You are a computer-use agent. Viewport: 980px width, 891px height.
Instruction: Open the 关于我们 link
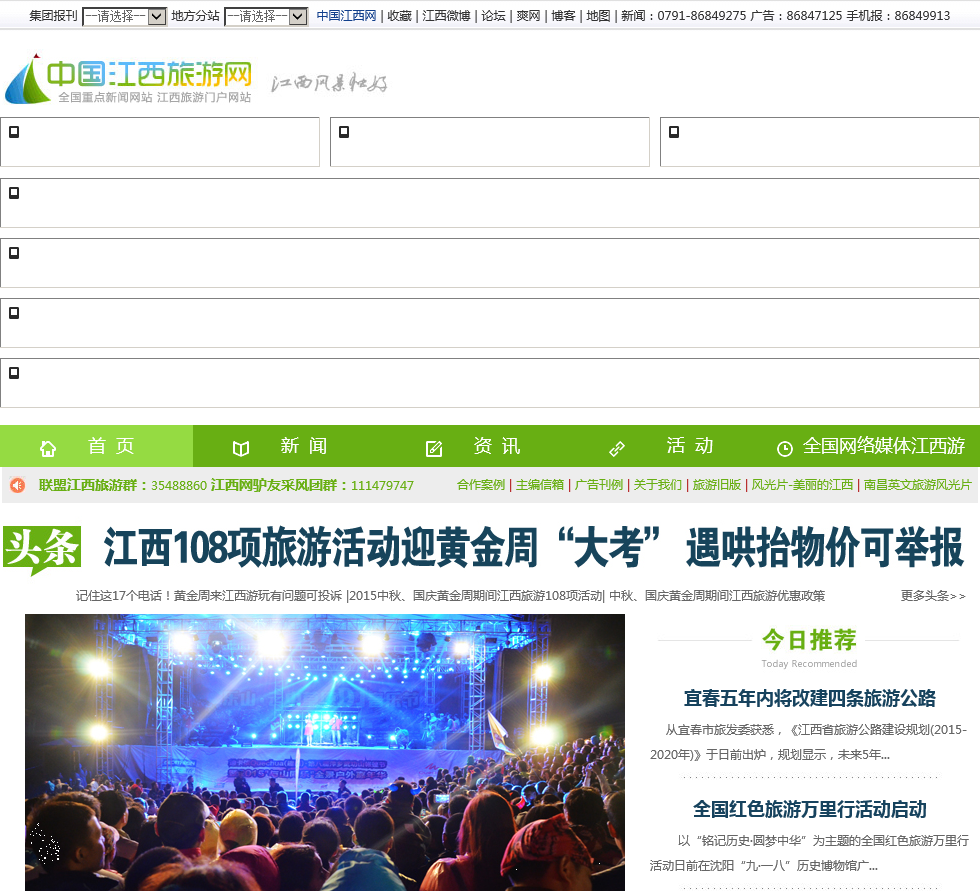pos(658,485)
